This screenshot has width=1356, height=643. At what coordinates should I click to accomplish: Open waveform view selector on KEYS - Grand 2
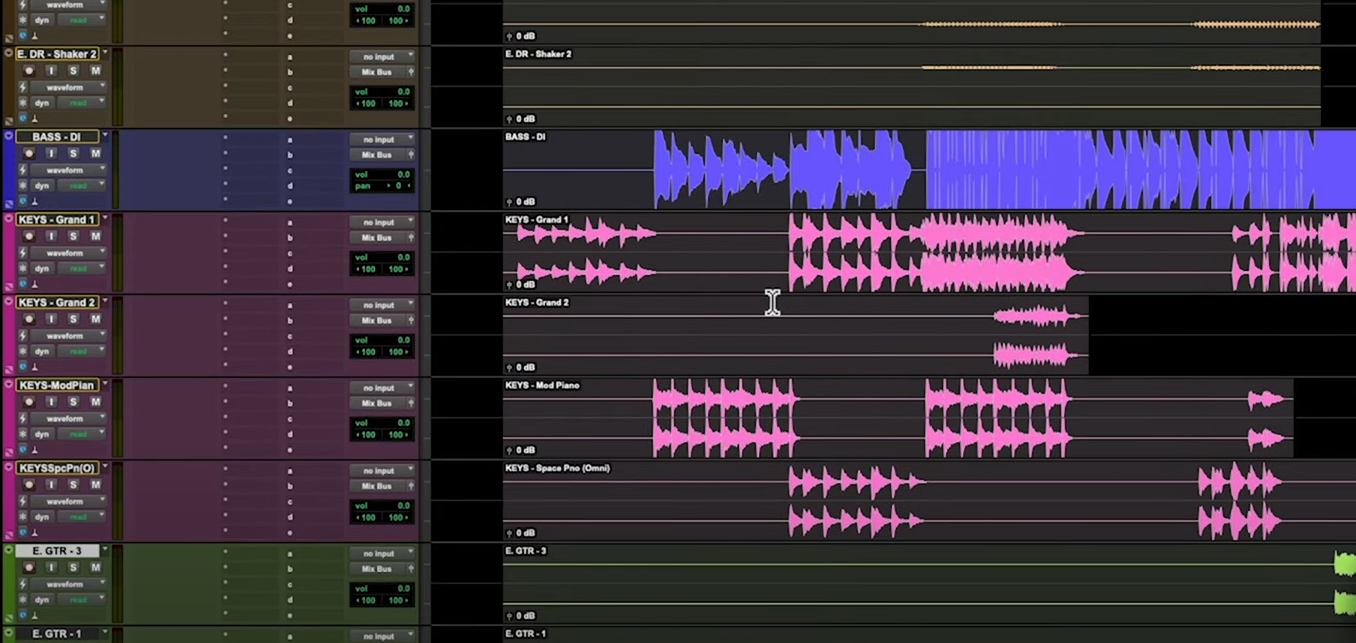[69, 336]
